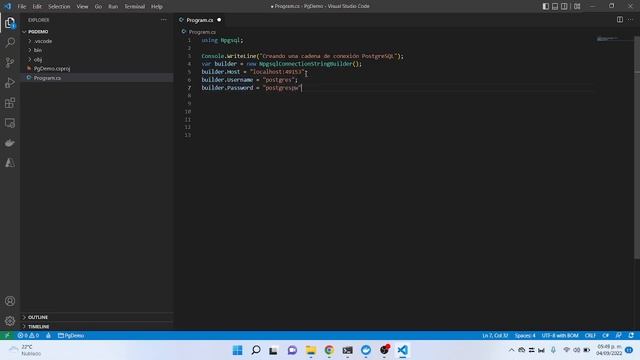Screen dimensions: 640x360
Task: Open the Run menu
Action: 113,7
